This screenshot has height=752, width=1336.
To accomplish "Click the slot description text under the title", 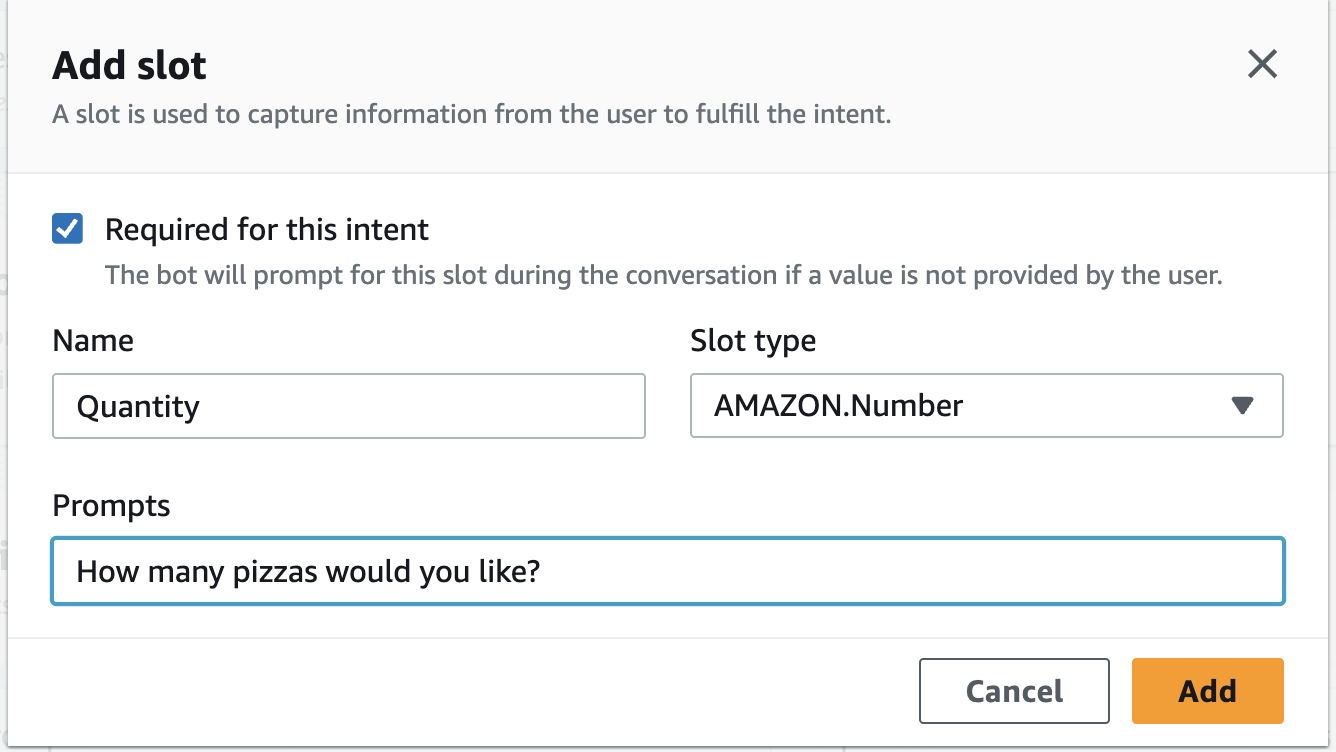I will coord(471,114).
